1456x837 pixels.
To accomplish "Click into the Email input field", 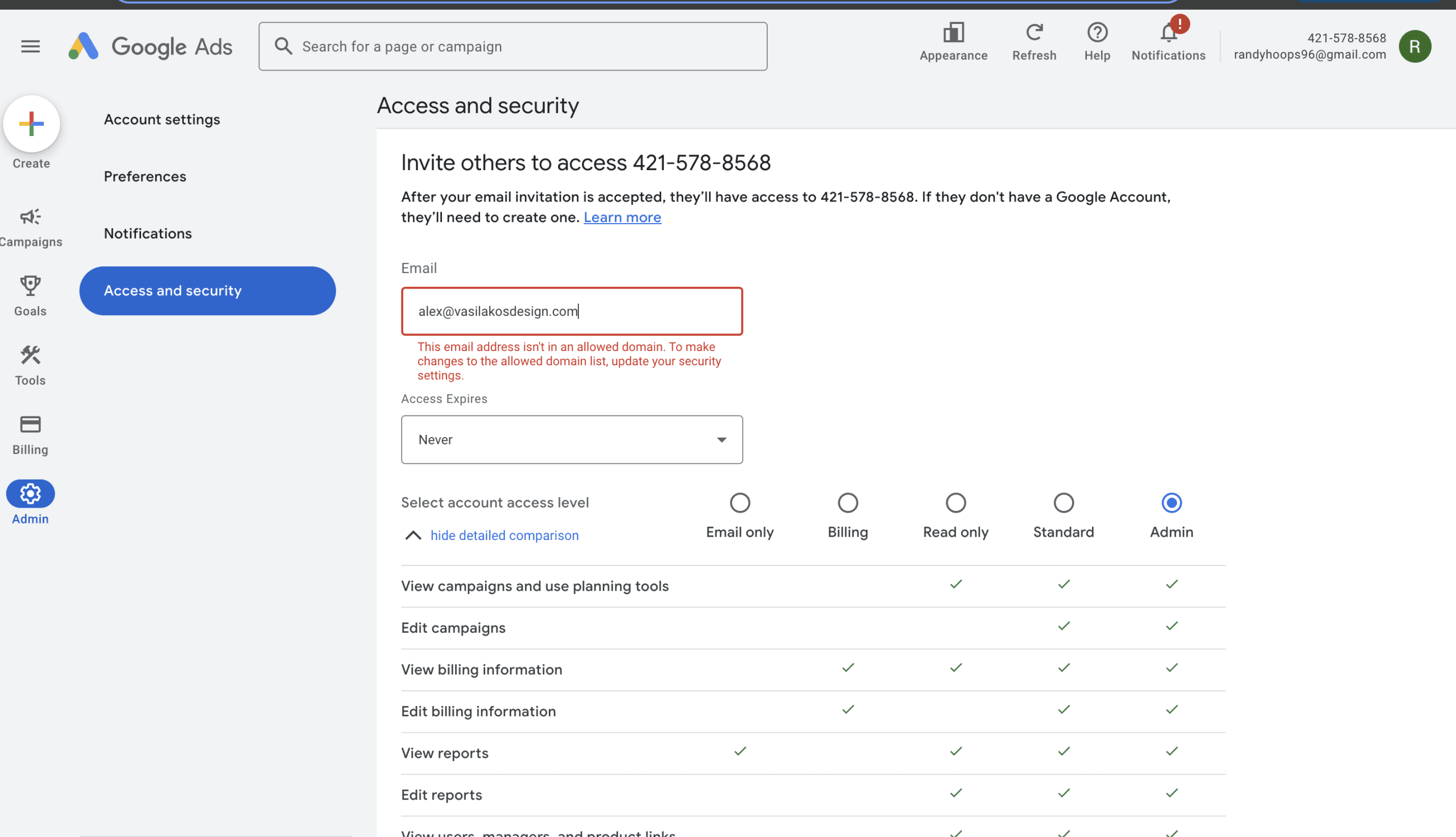I will click(x=572, y=311).
